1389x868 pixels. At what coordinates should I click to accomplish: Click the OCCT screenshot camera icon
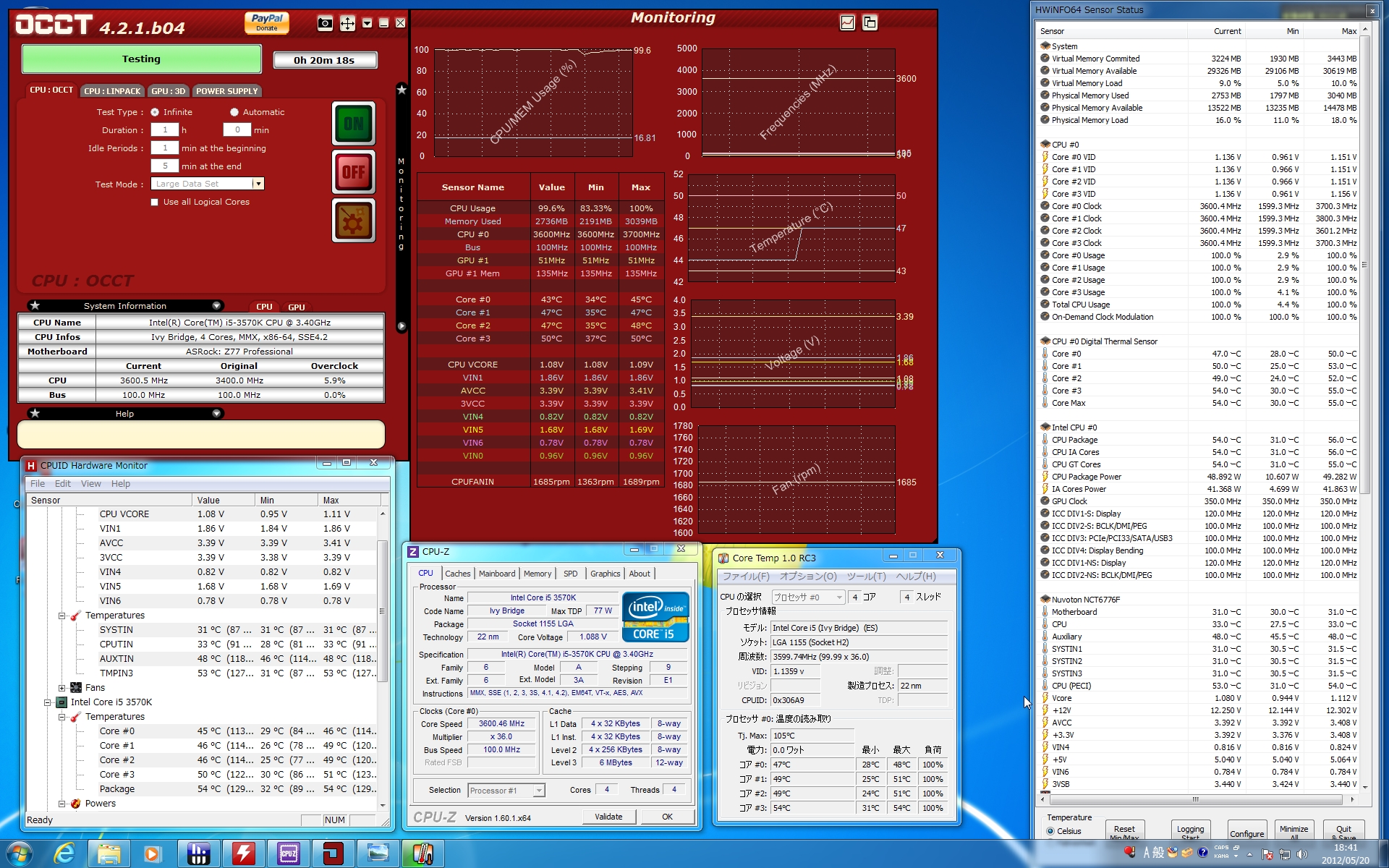(x=326, y=24)
